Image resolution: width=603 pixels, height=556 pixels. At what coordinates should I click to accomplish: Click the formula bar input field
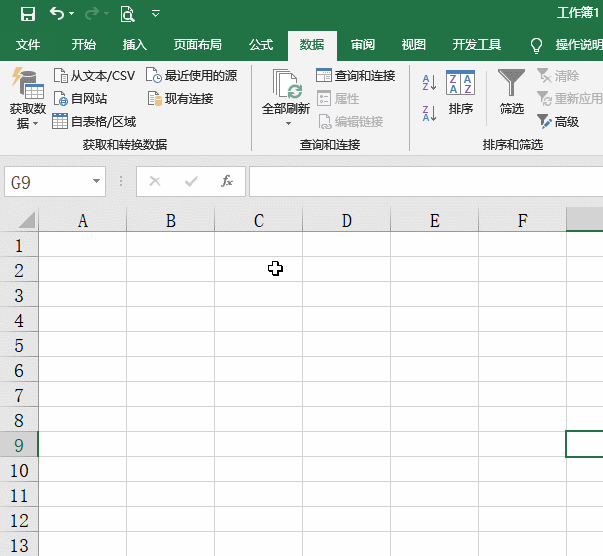(426, 181)
